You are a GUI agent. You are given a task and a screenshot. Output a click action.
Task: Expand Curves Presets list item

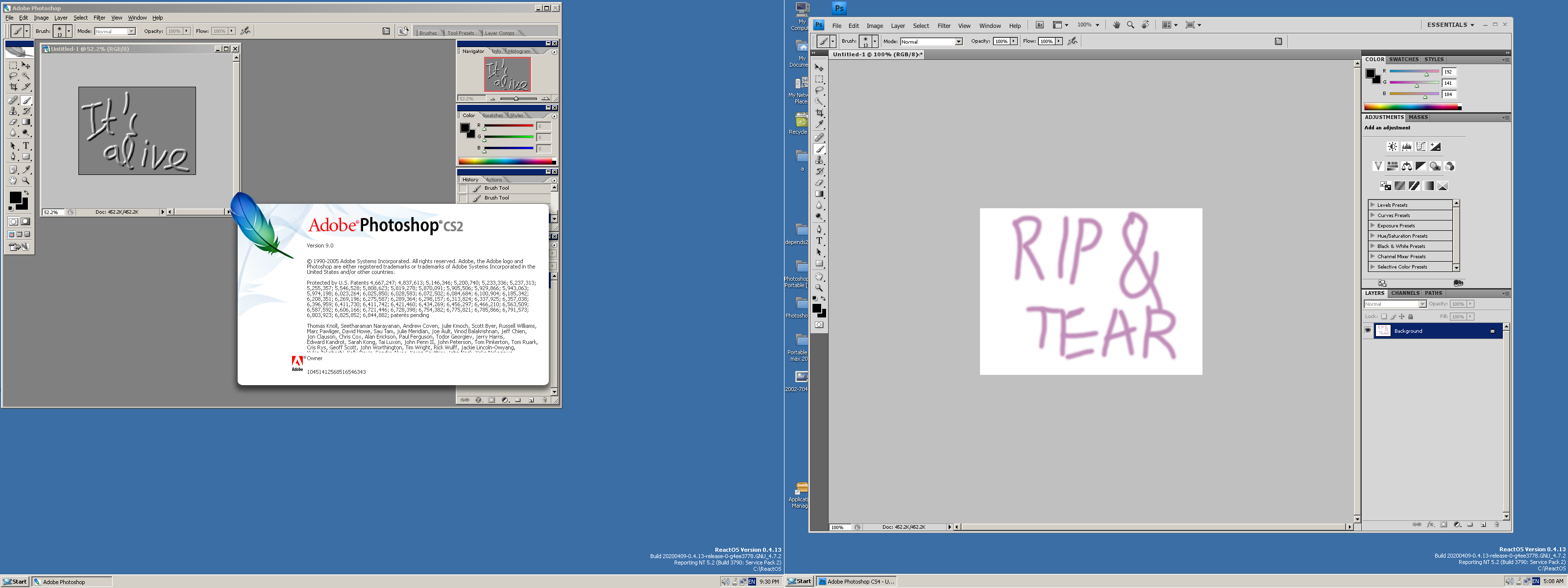point(1372,215)
